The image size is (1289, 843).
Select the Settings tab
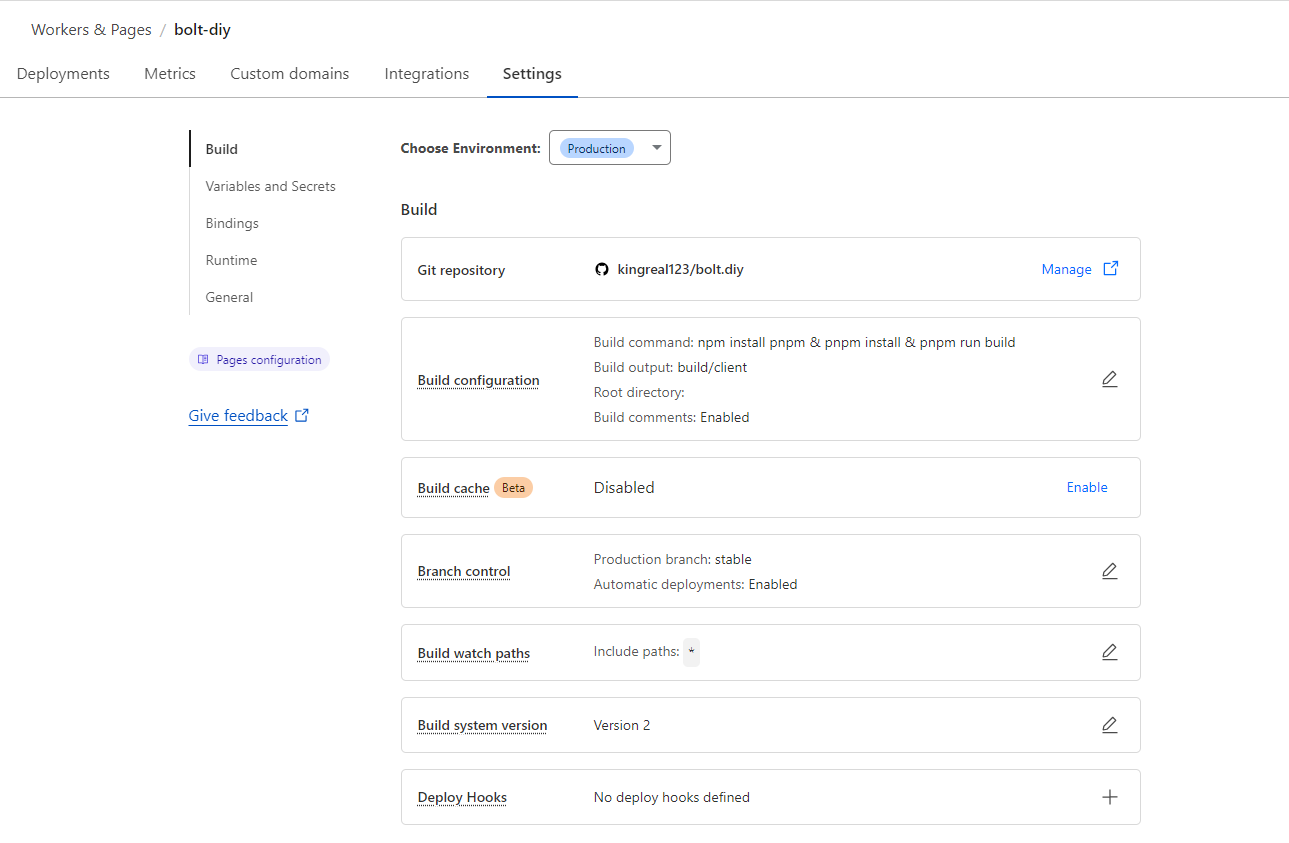532,74
